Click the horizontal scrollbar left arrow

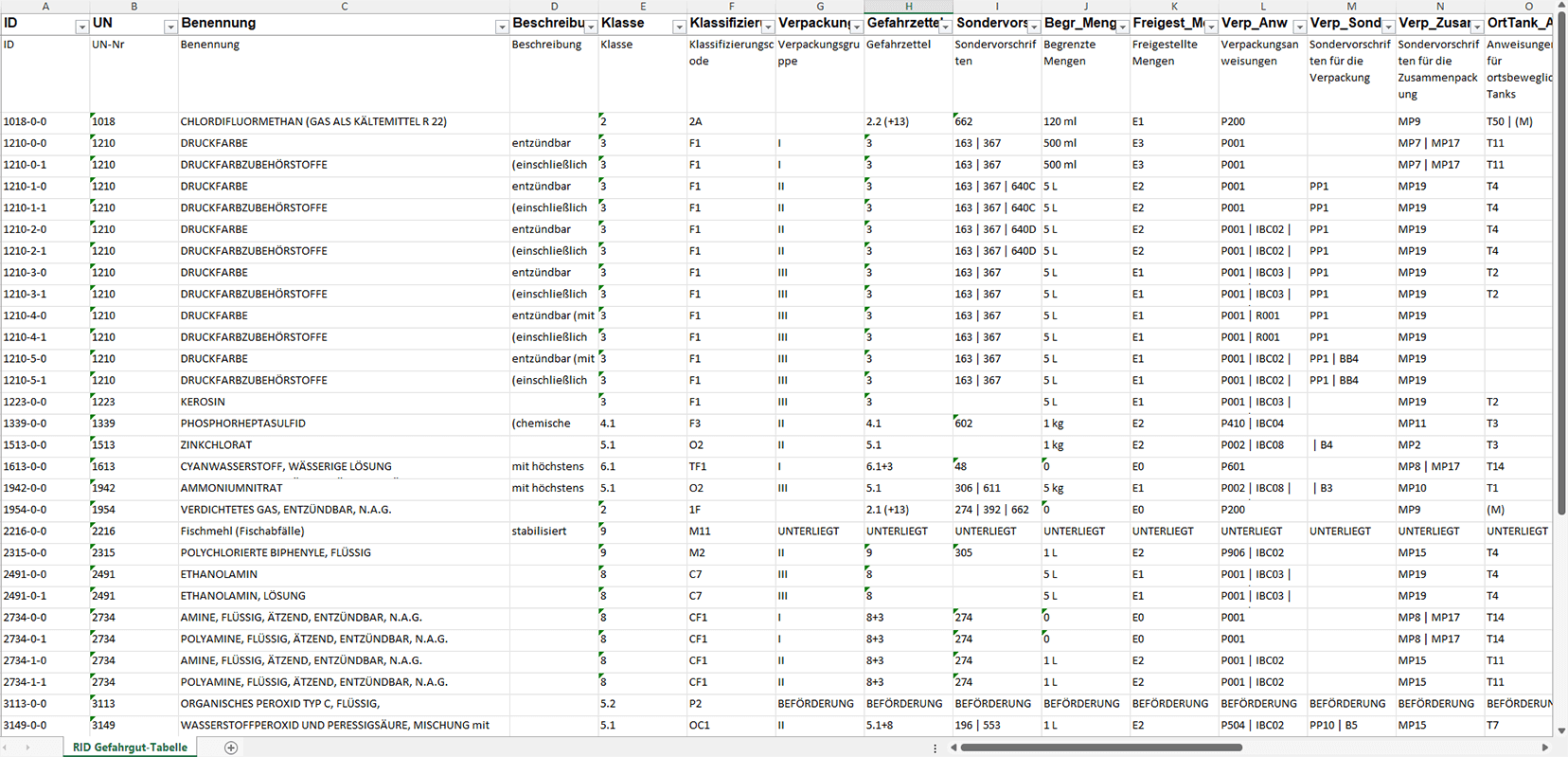[x=953, y=748]
